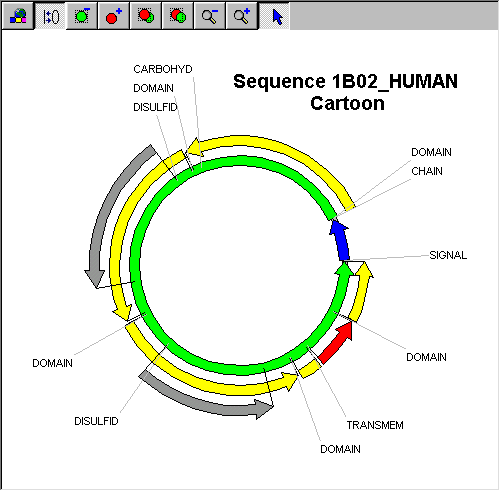Click the SIGNAL feature label

pyautogui.click(x=448, y=255)
